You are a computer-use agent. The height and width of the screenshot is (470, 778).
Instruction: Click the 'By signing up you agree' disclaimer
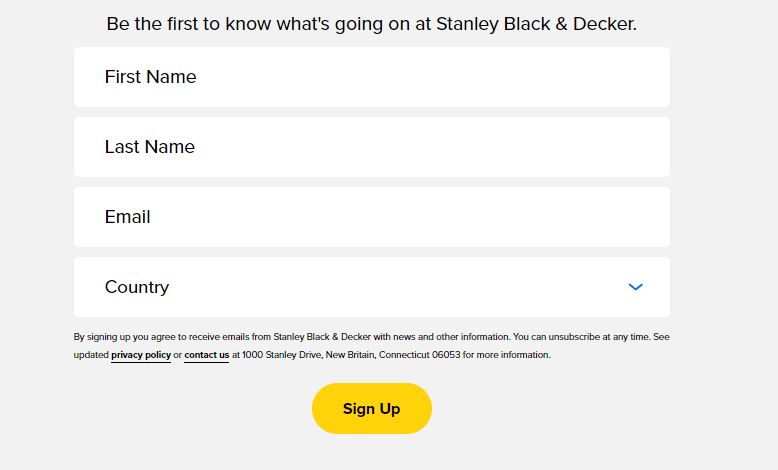tap(150, 337)
